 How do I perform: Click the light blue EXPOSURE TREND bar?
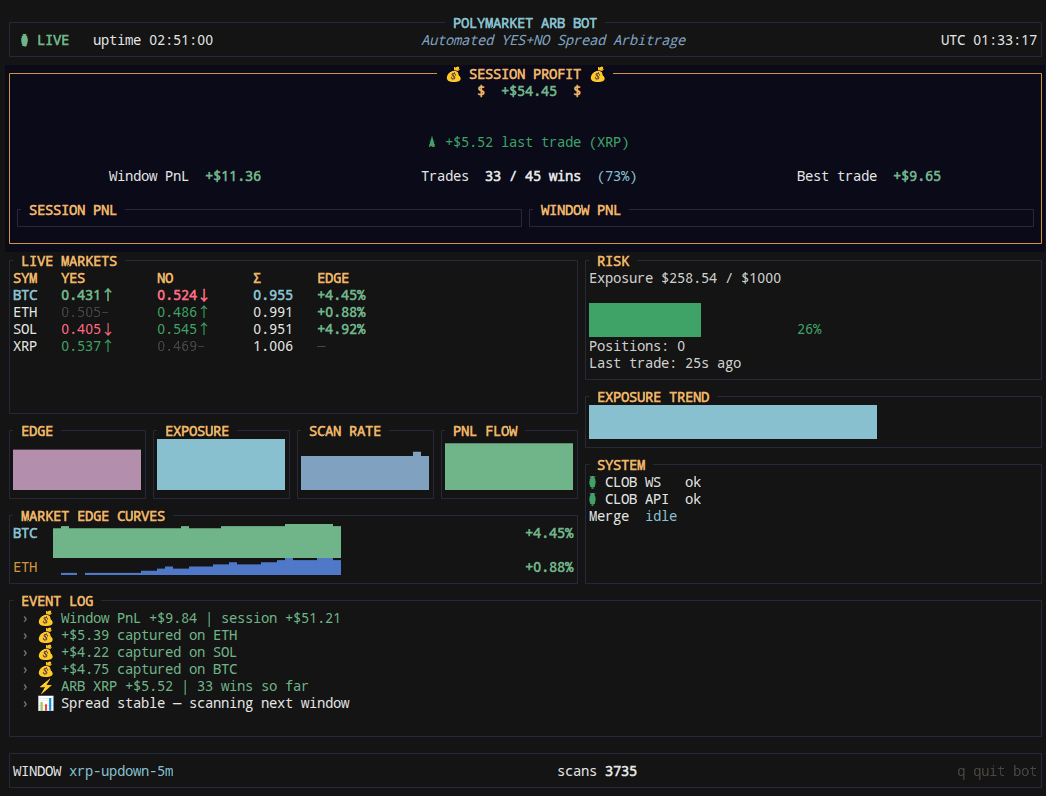[x=732, y=422]
